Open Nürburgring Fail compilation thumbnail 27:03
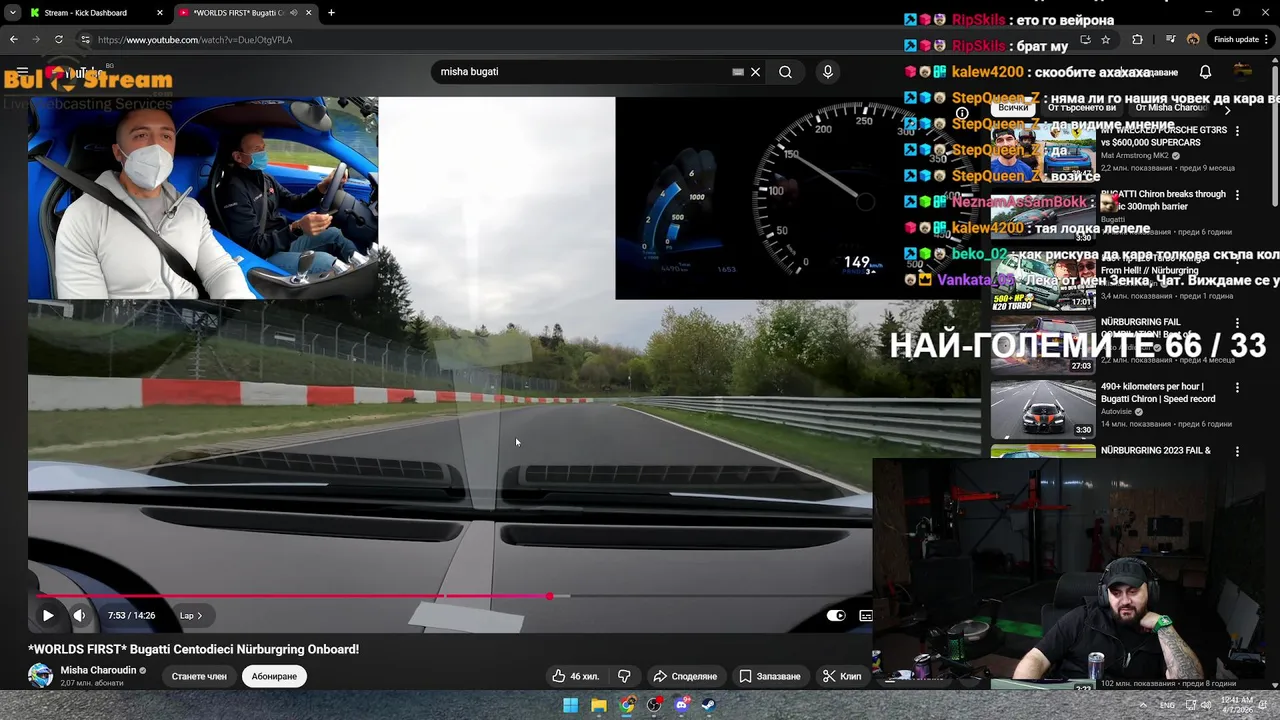 [1043, 345]
